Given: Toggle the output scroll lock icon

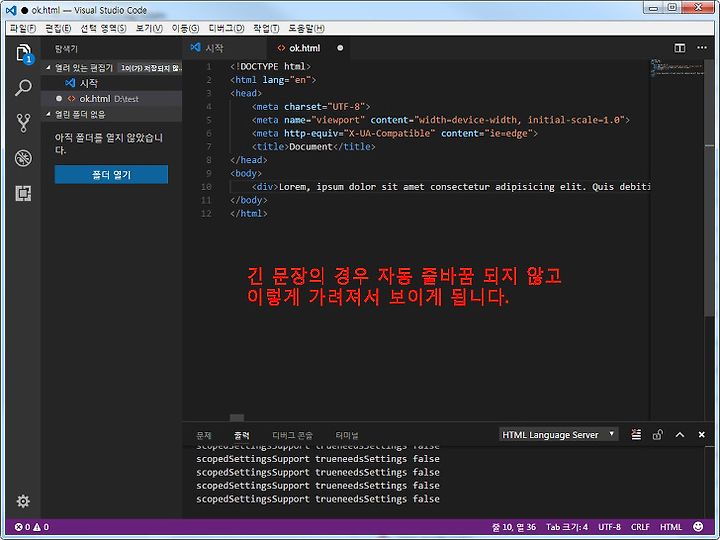Looking at the screenshot, I should [x=658, y=434].
